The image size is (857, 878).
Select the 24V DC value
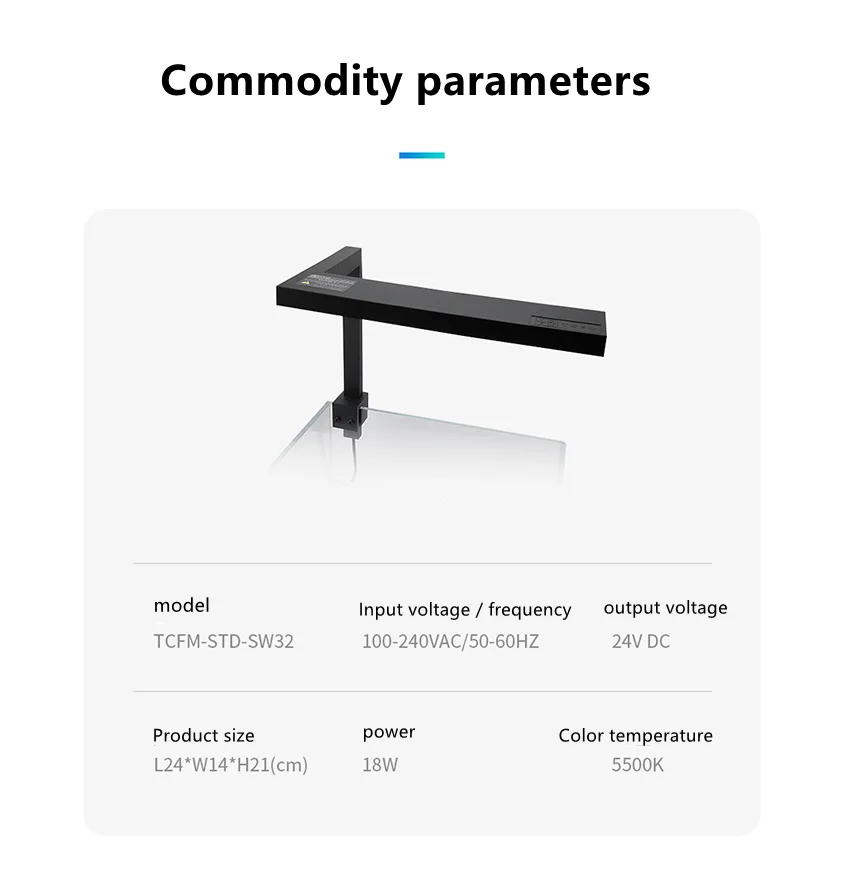coord(641,641)
